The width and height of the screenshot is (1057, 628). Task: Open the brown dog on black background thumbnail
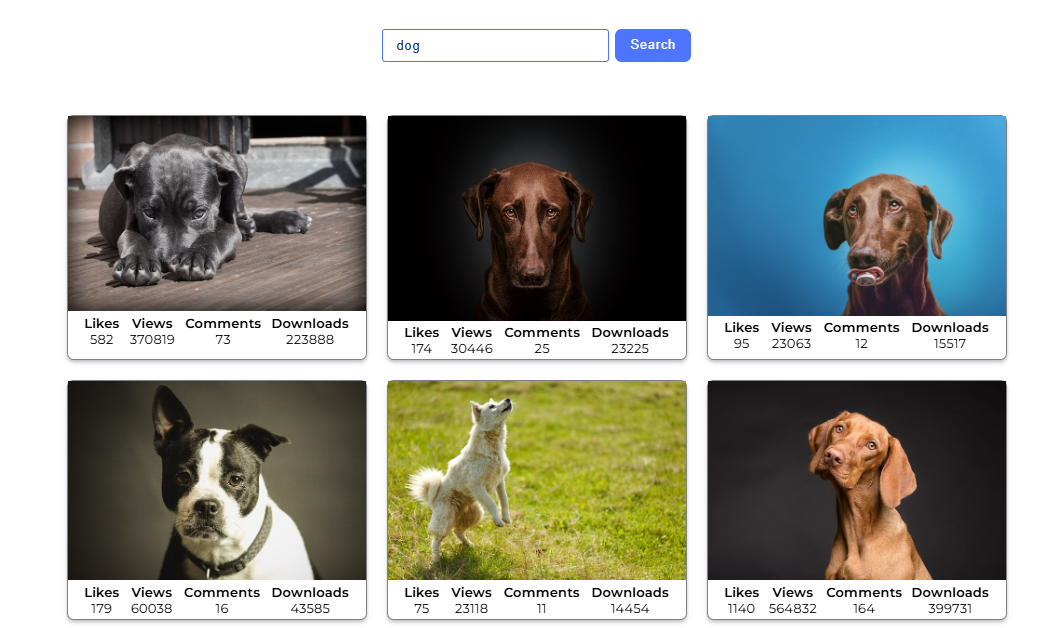[x=536, y=218]
